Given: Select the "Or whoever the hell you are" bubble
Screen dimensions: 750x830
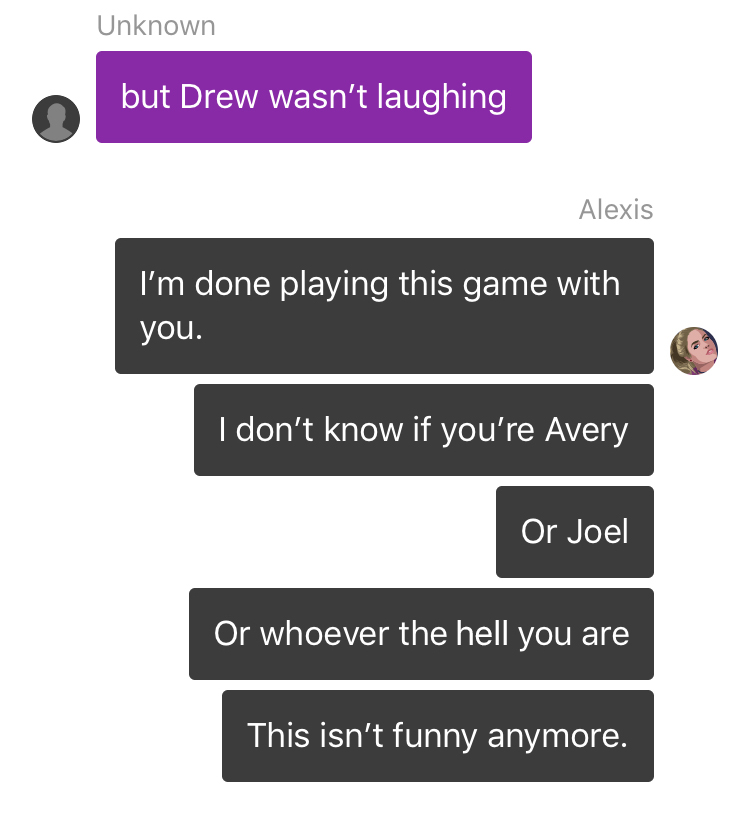Looking at the screenshot, I should point(421,634).
